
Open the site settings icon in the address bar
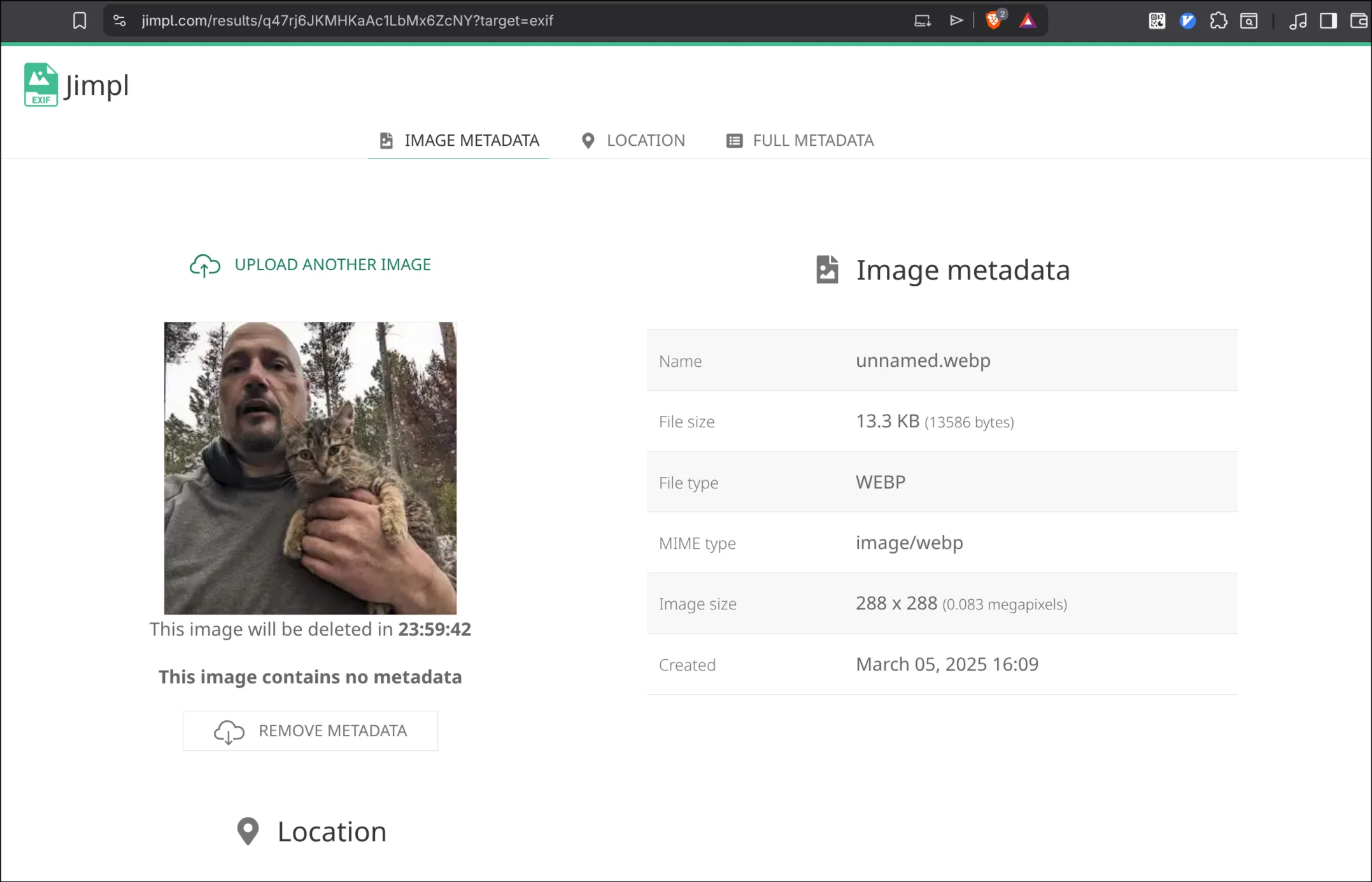[120, 21]
